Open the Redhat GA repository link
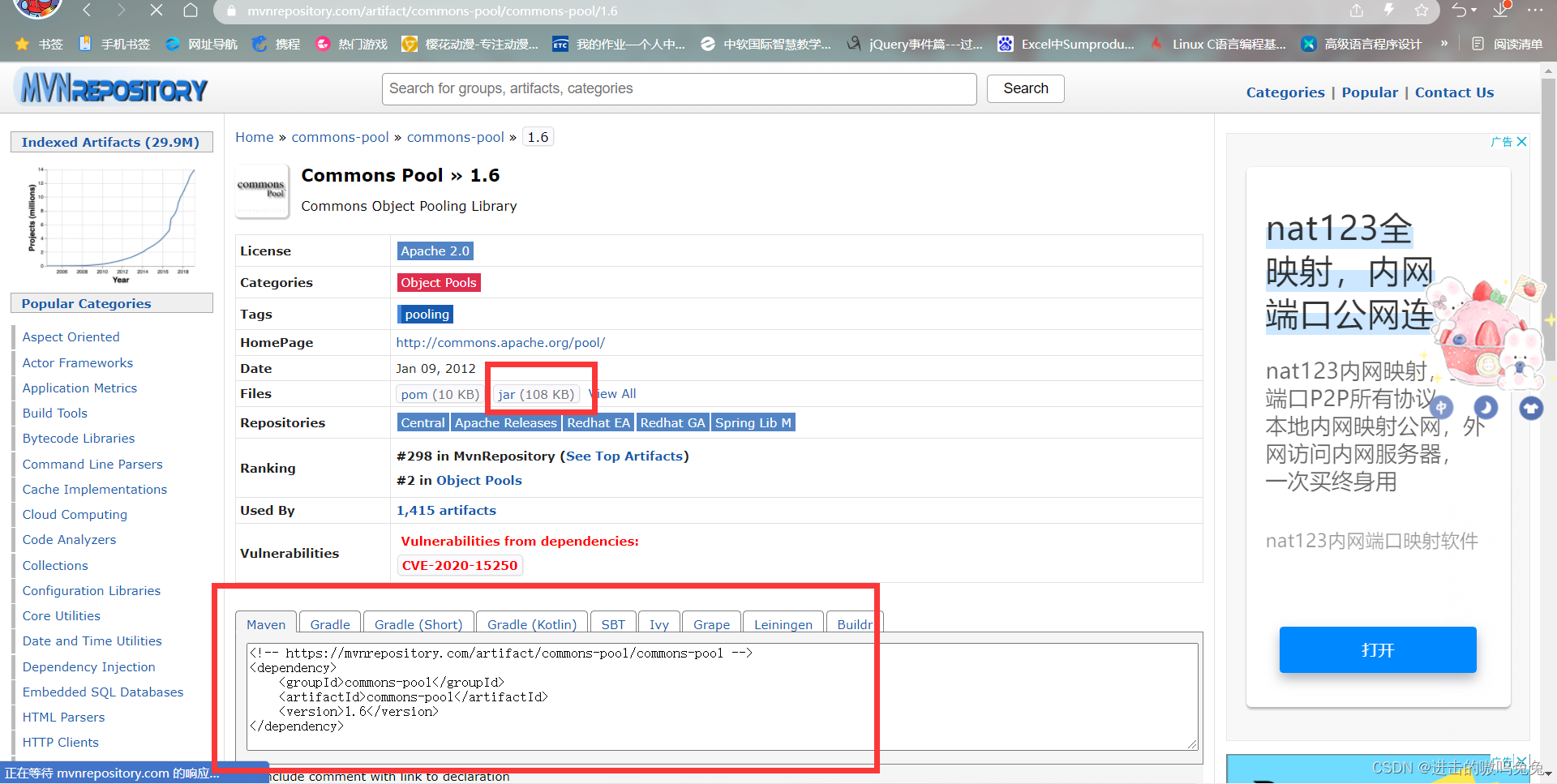Viewport: 1557px width, 784px height. click(x=672, y=422)
